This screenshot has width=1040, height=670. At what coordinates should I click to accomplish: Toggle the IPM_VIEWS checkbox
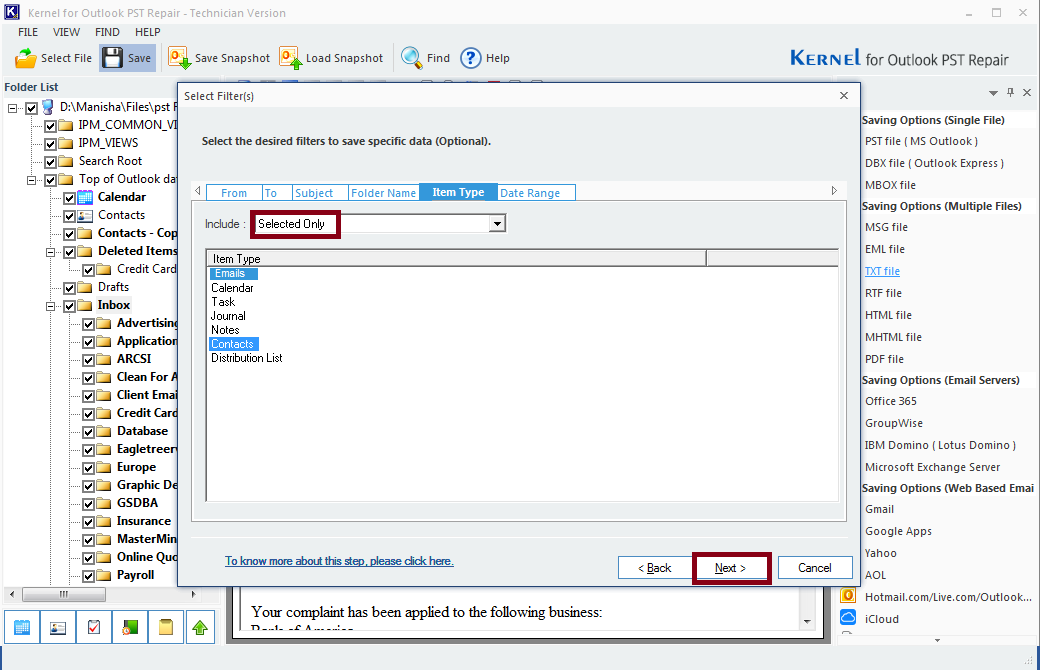(50, 144)
